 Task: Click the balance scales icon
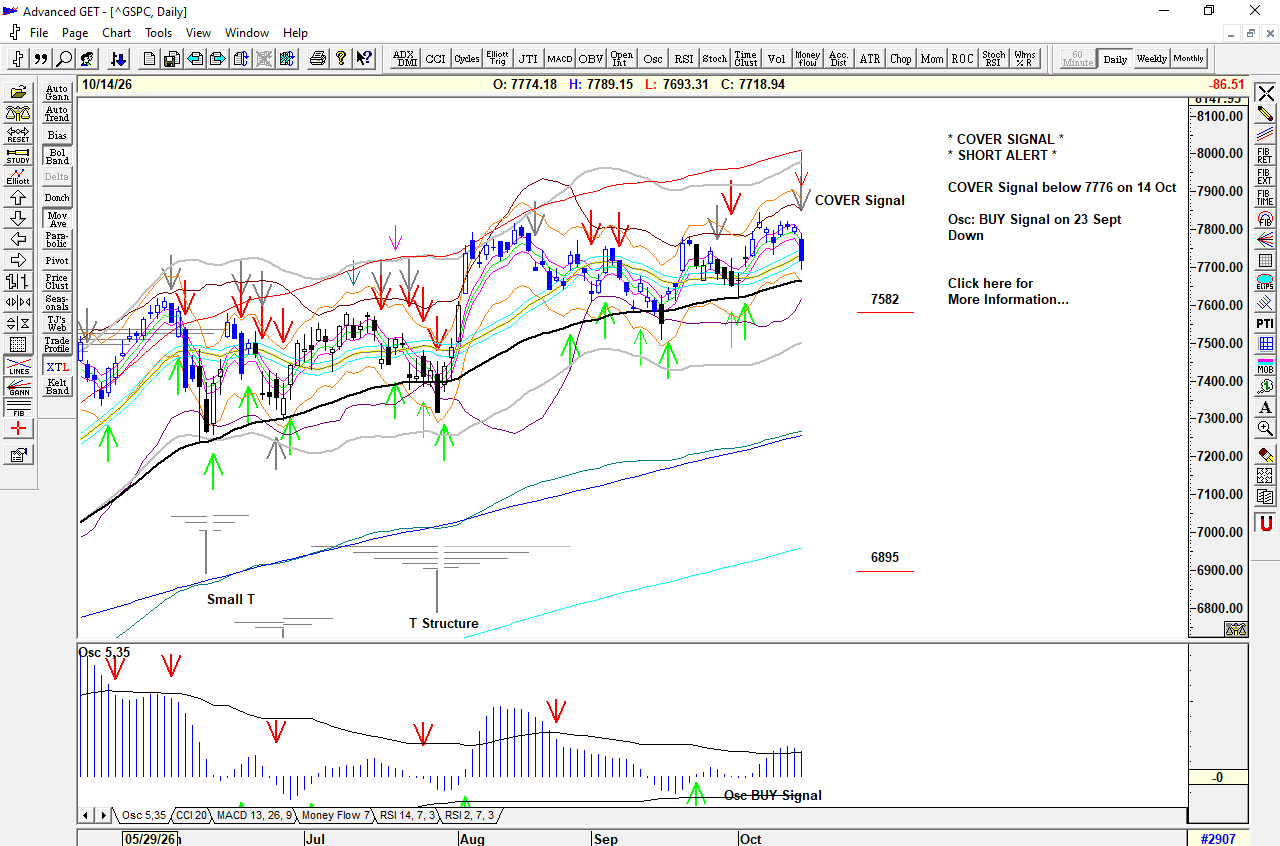18,113
